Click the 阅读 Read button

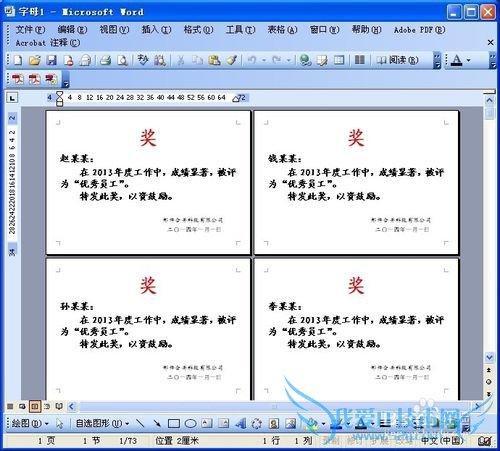397,60
